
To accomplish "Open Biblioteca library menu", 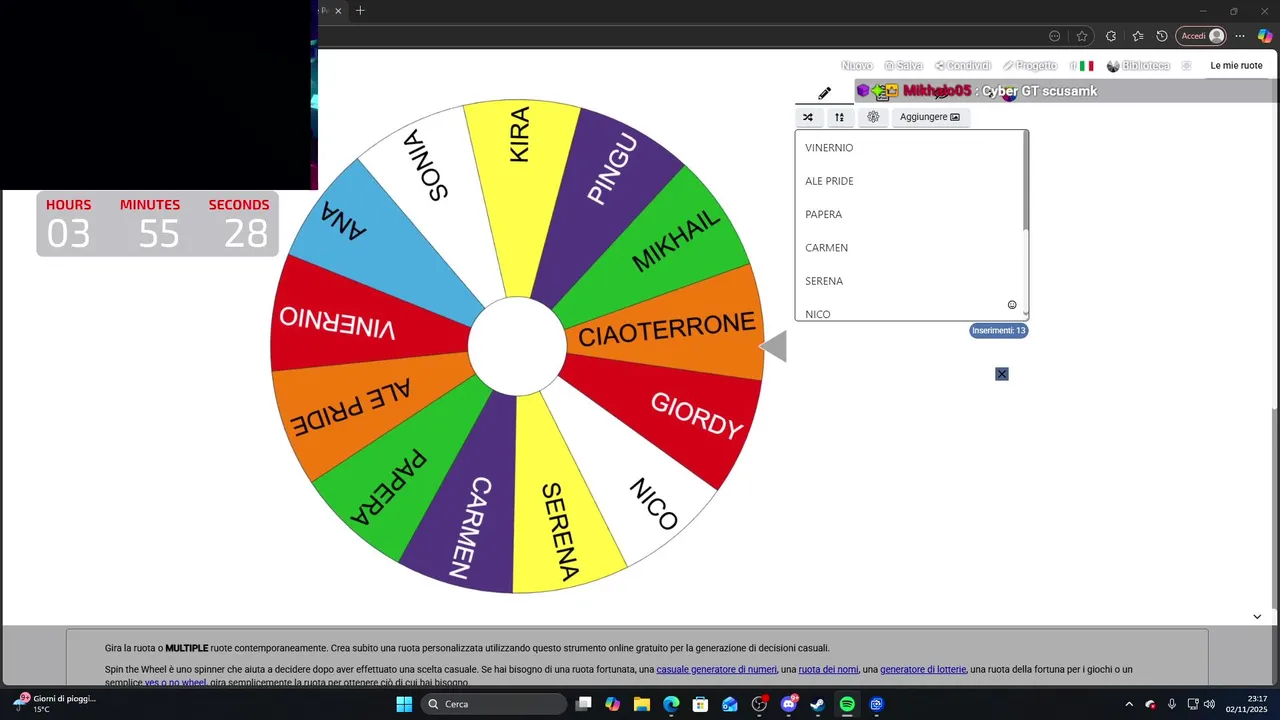I will click(x=1138, y=66).
